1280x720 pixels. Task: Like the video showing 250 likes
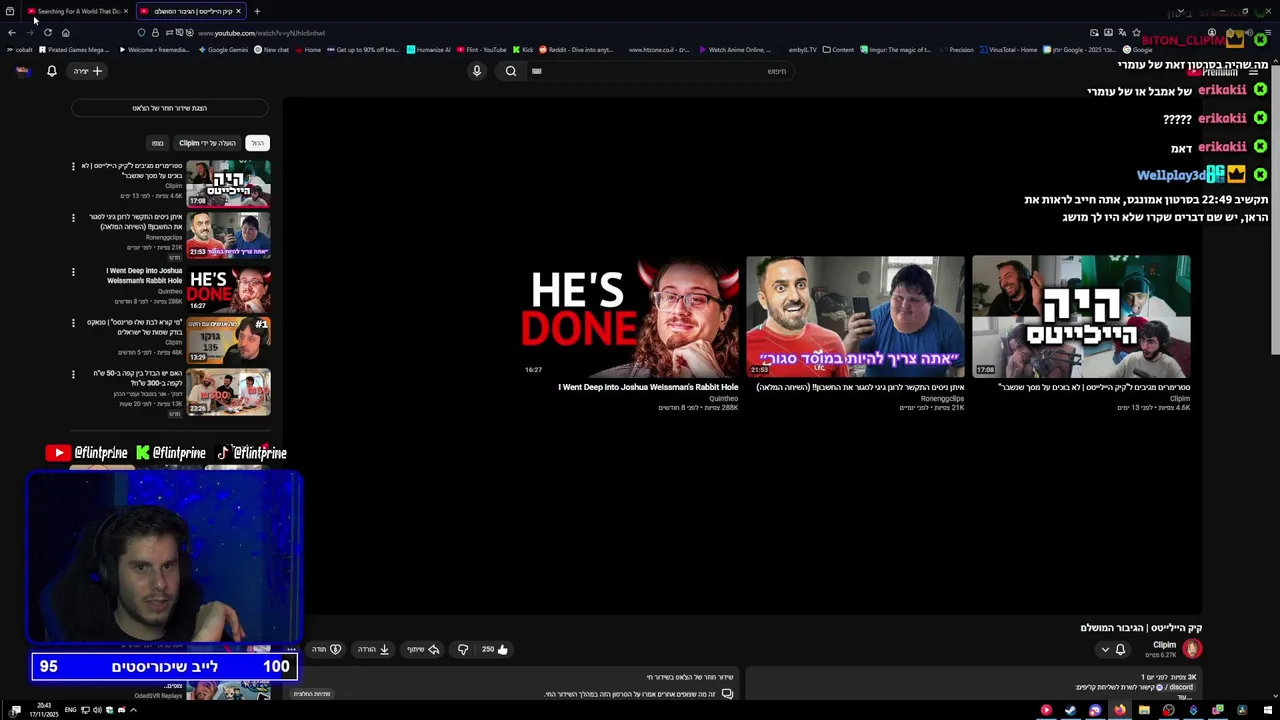tap(495, 649)
